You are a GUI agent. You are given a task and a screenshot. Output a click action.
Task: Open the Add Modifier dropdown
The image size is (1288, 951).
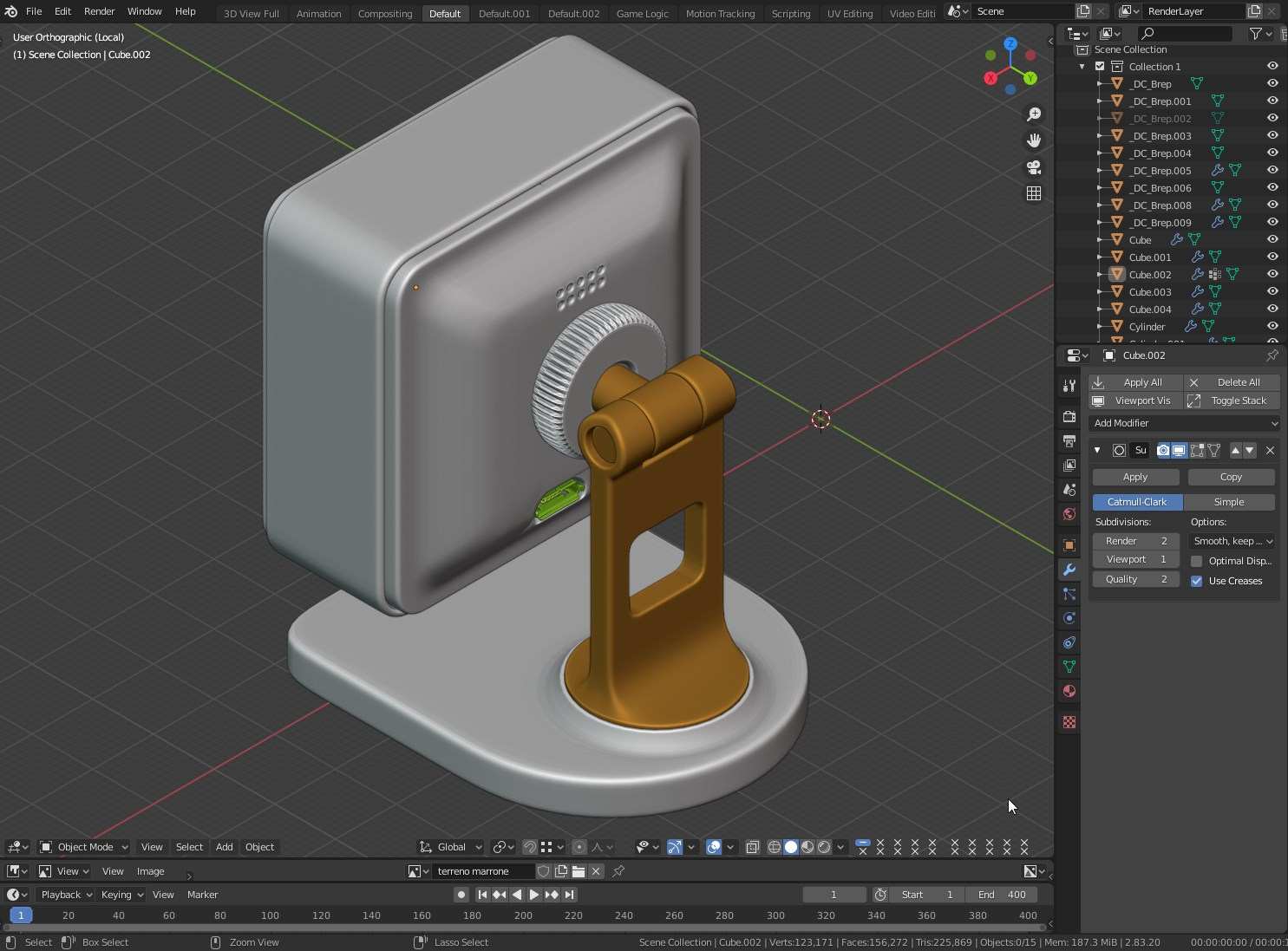click(1184, 423)
